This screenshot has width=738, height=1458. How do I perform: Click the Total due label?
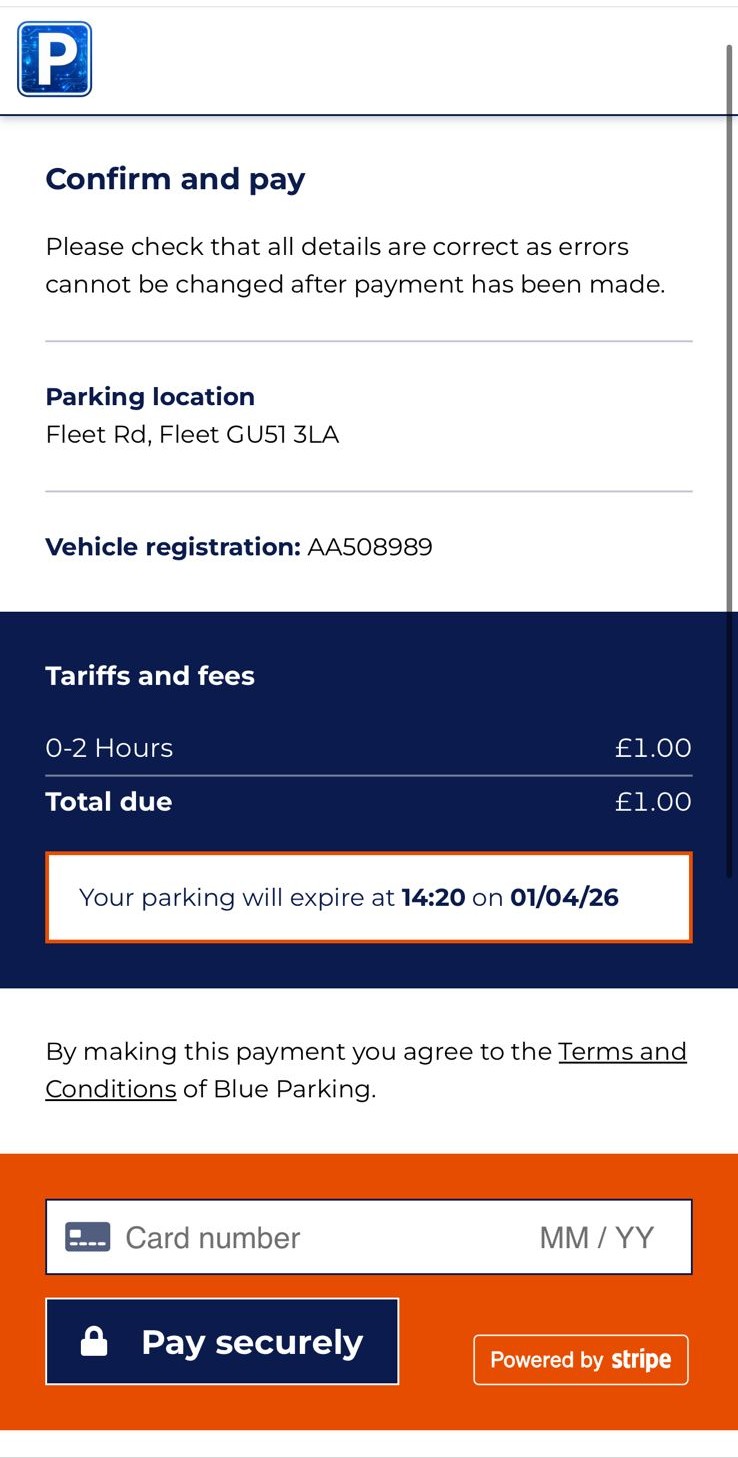pos(108,802)
